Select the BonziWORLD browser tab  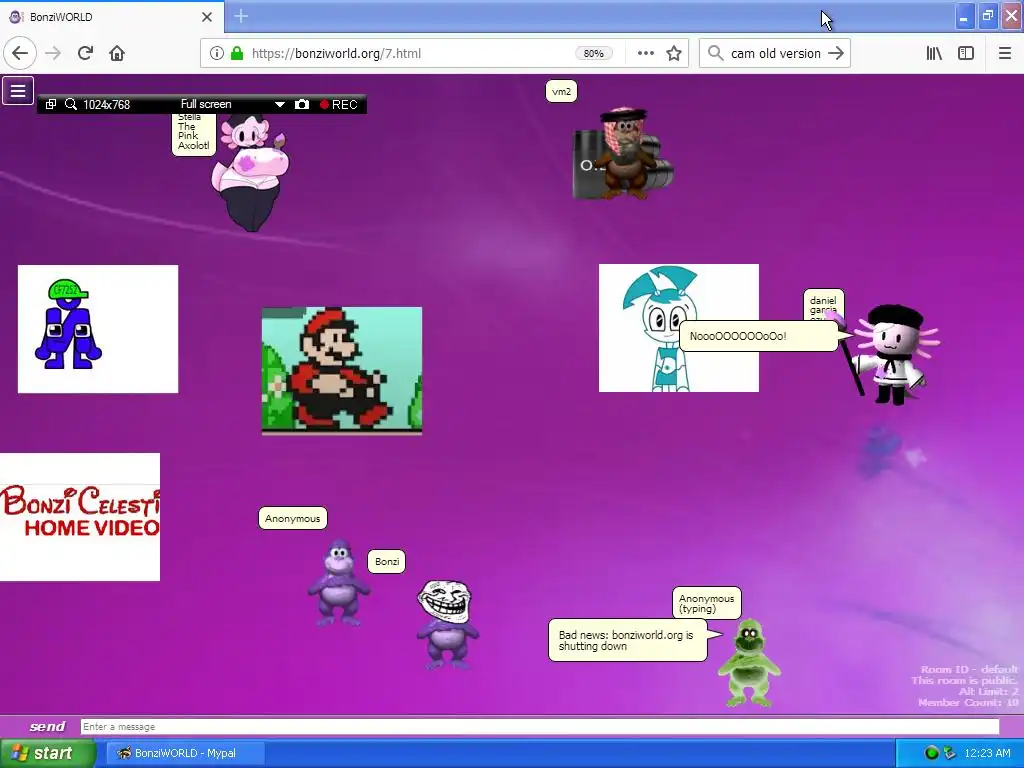click(x=111, y=17)
